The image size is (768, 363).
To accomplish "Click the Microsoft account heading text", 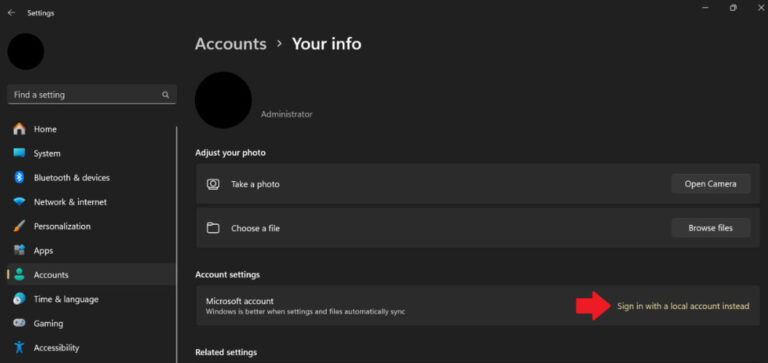I will [240, 301].
